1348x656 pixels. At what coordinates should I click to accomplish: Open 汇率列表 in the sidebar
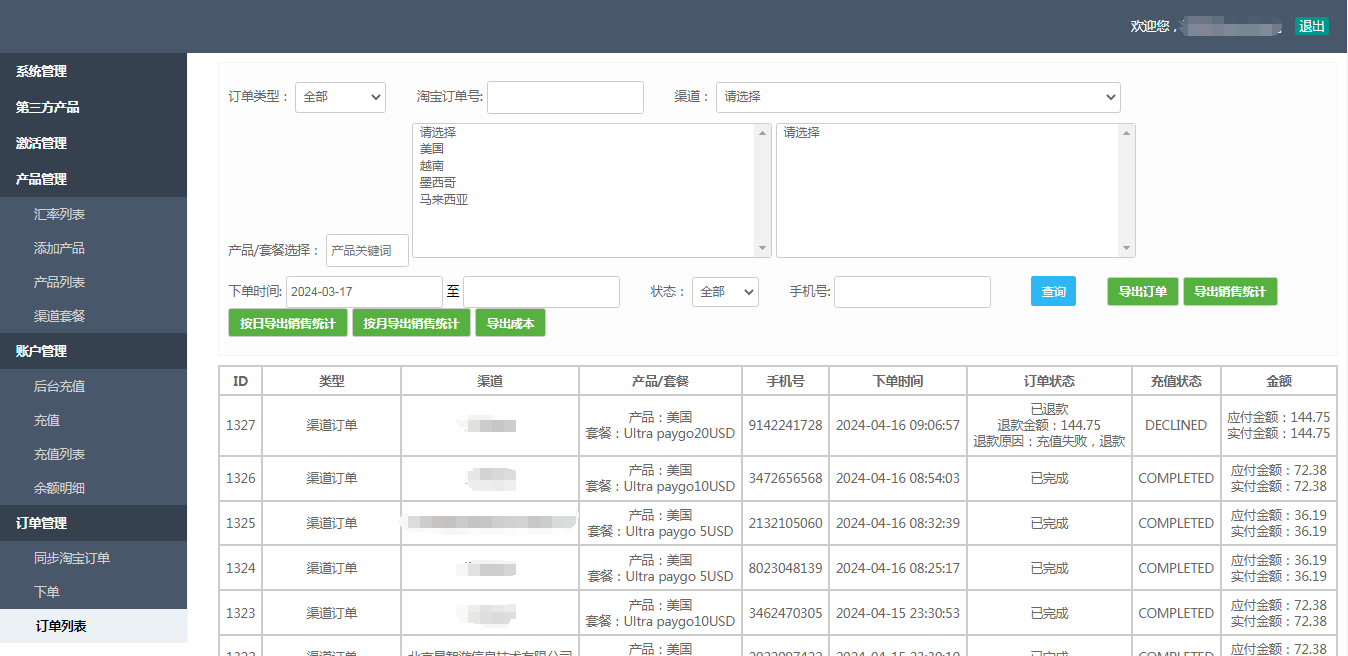59,215
